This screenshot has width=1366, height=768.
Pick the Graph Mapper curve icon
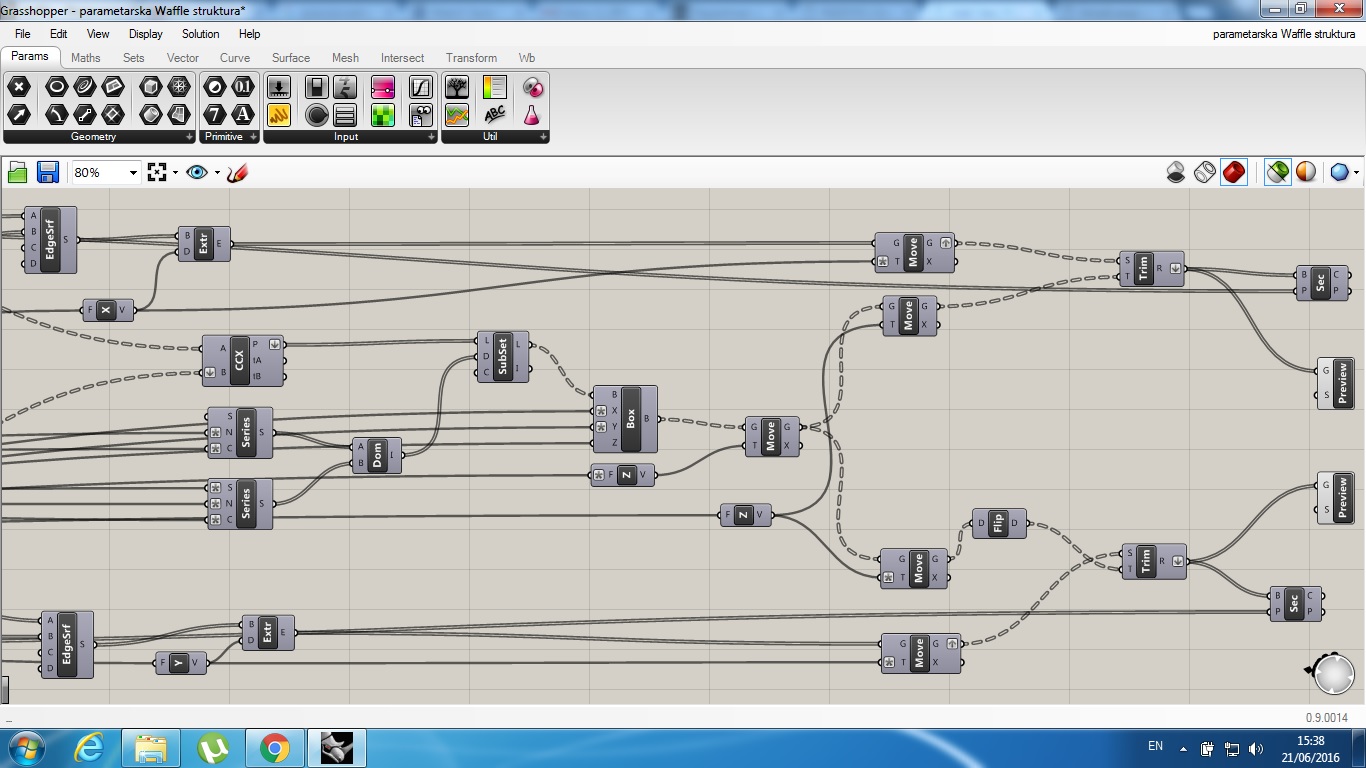click(x=421, y=87)
